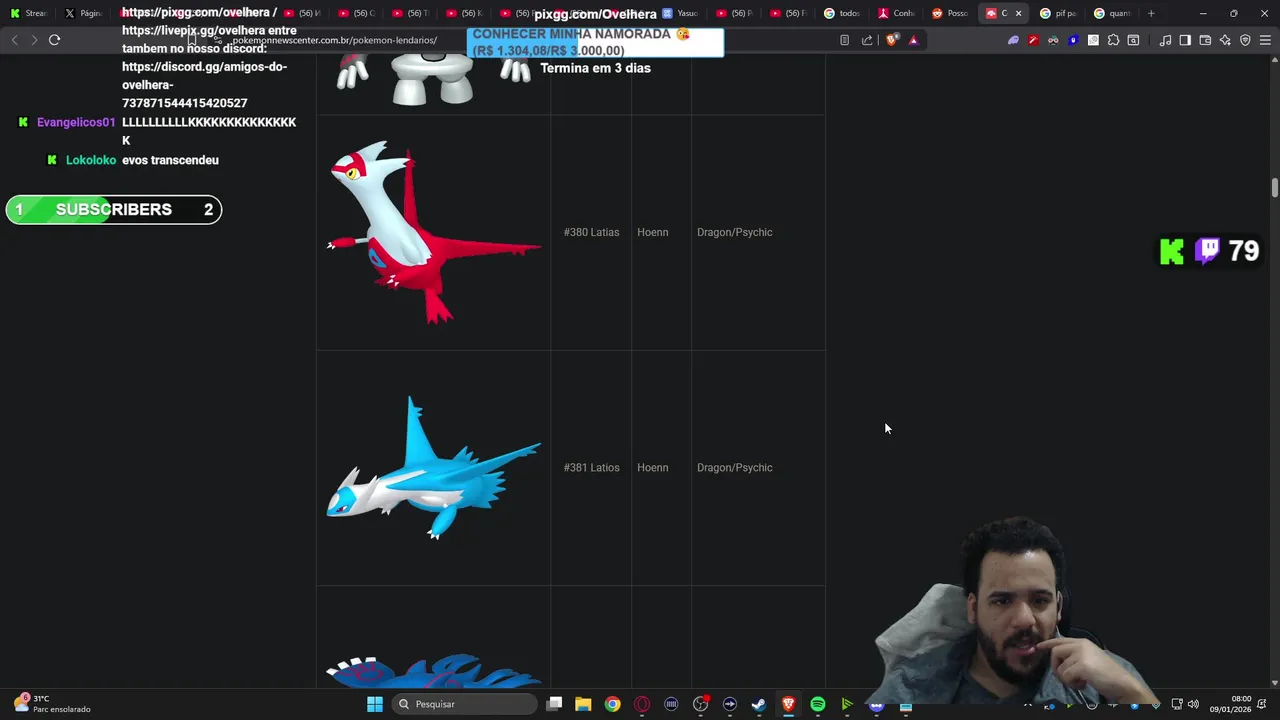Viewport: 1280px width, 720px height.
Task: Select the '#380 Latias' cell
Action: pyautogui.click(x=591, y=232)
